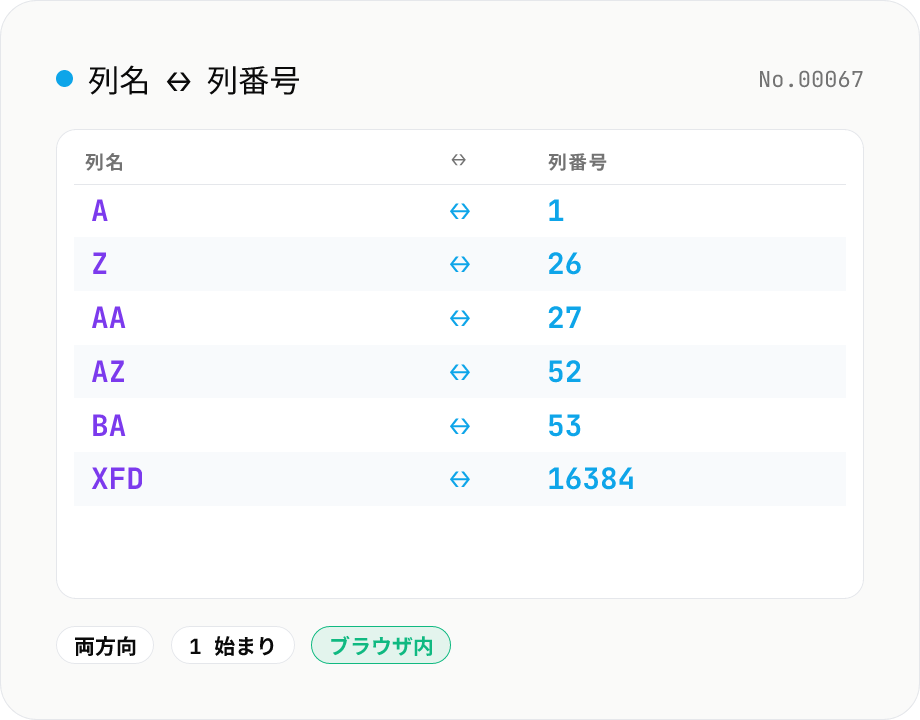
Task: Click the 列名 column header
Action: pos(104,162)
